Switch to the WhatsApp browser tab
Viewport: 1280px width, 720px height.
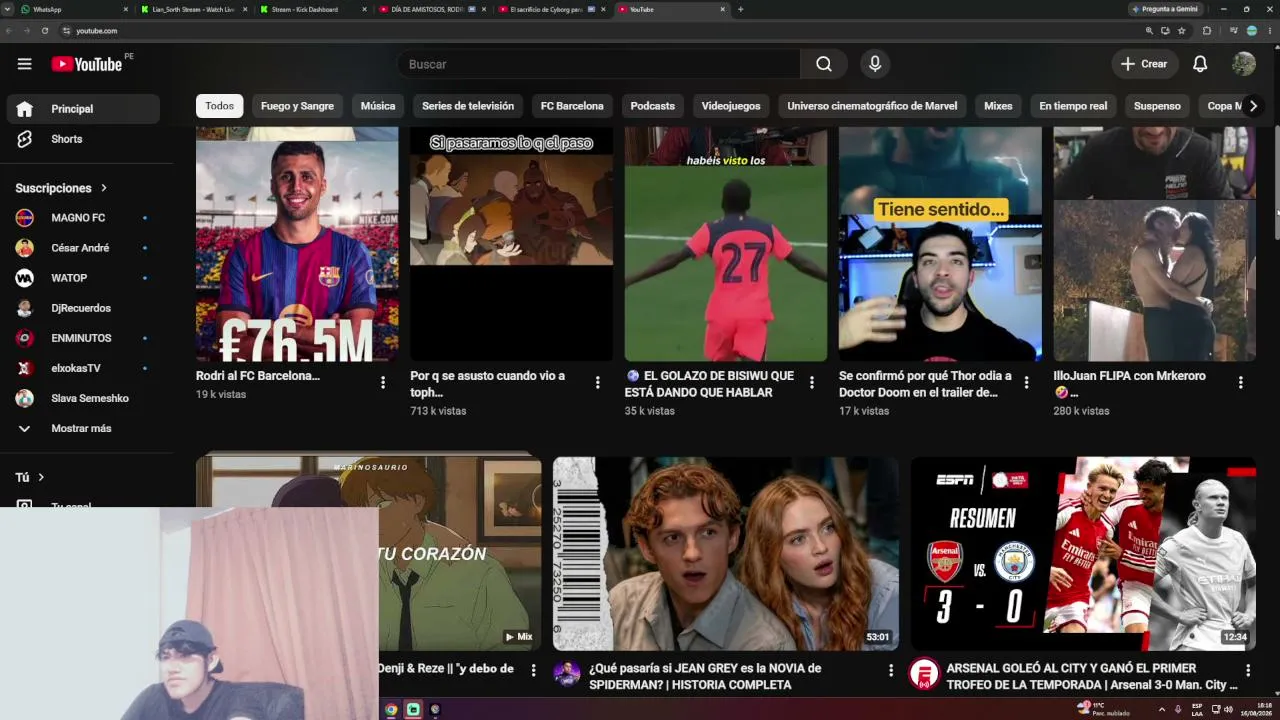(x=74, y=9)
